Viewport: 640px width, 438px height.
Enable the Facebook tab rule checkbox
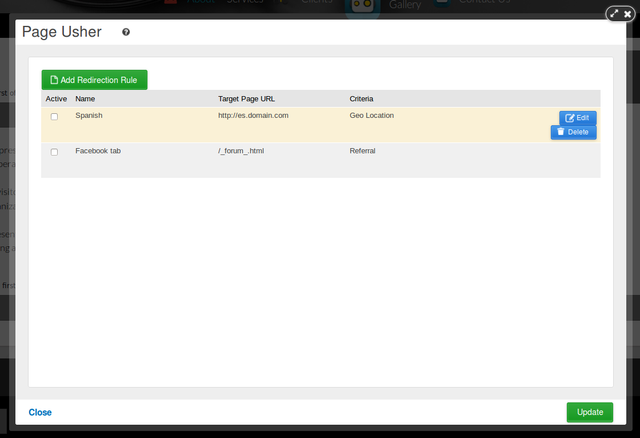54,152
